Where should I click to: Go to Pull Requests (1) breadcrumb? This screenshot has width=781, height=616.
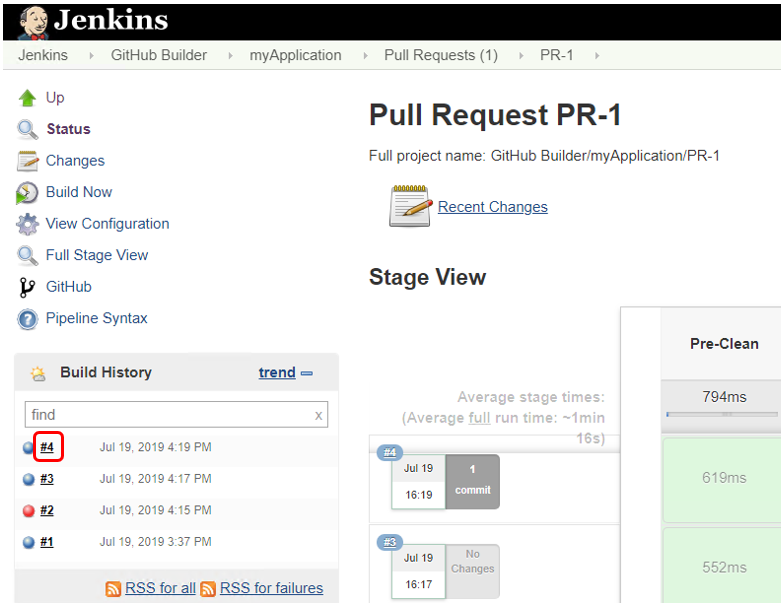tap(440, 55)
